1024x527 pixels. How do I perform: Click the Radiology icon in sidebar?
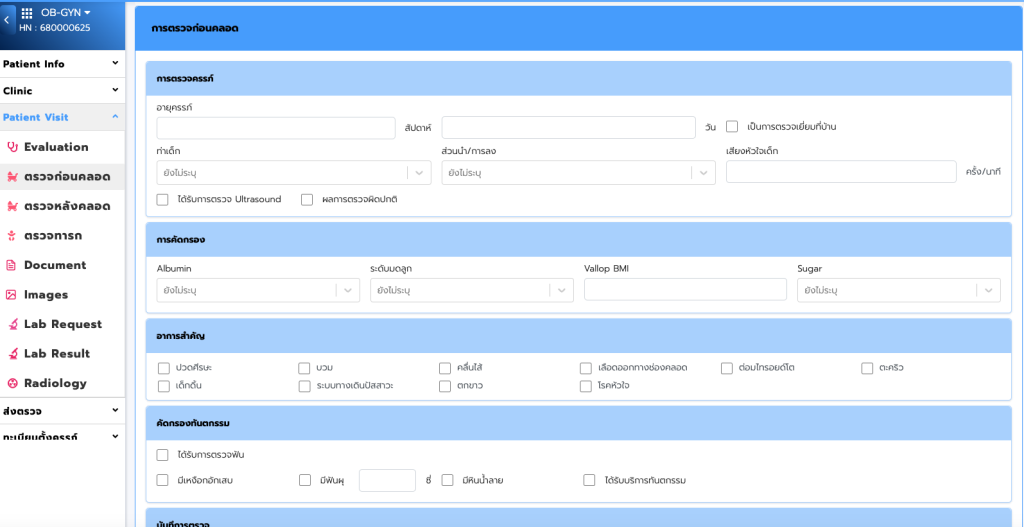12,383
